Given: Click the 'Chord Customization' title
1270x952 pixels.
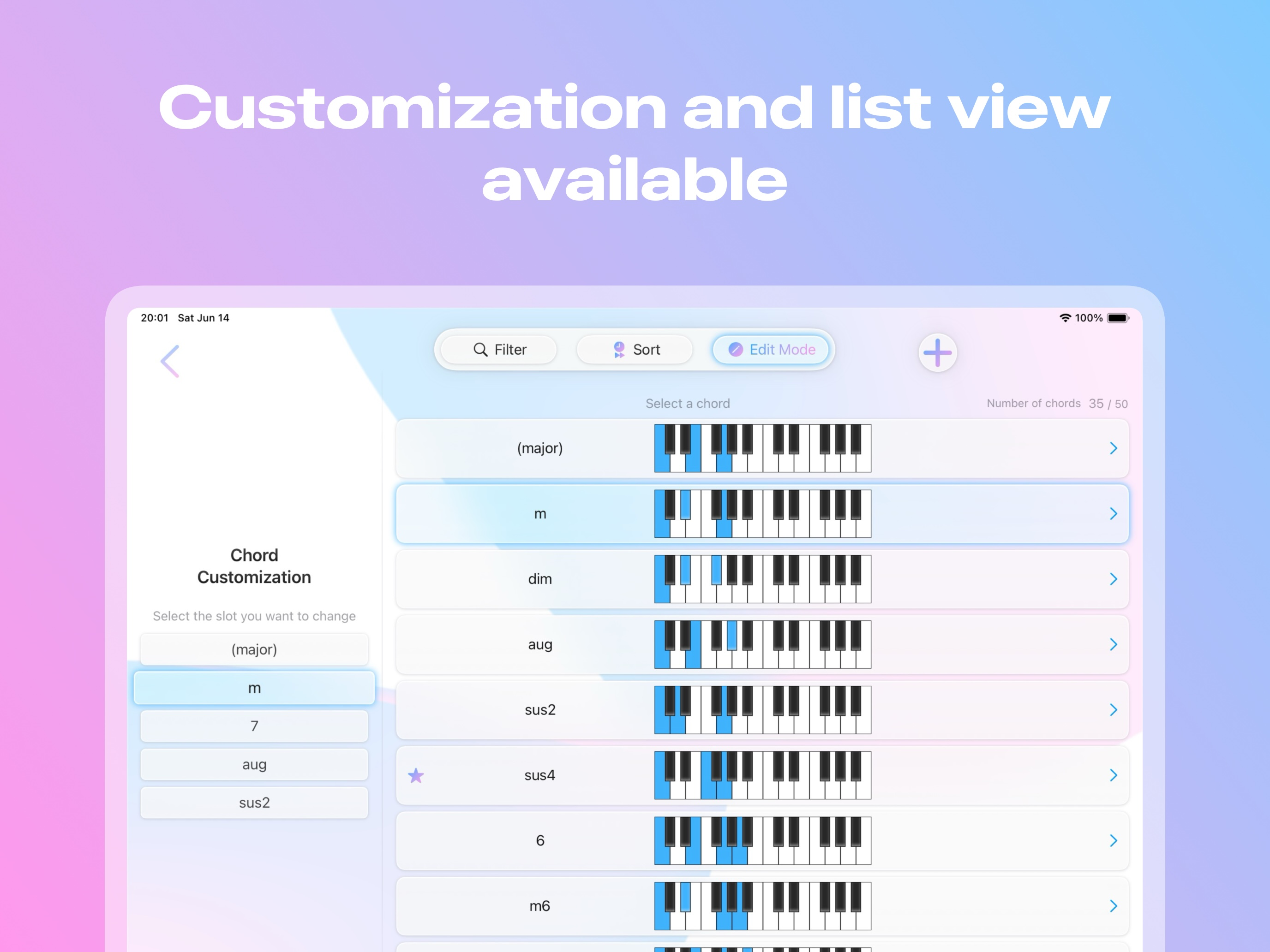Looking at the screenshot, I should click(254, 566).
